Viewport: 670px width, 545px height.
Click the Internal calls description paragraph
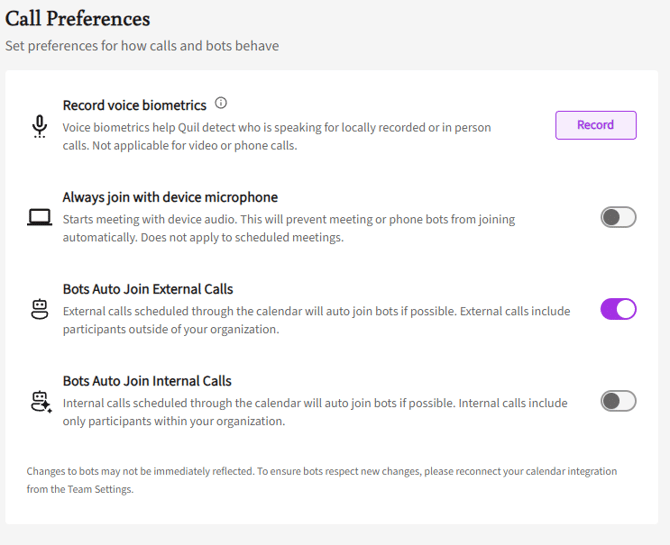click(314, 412)
